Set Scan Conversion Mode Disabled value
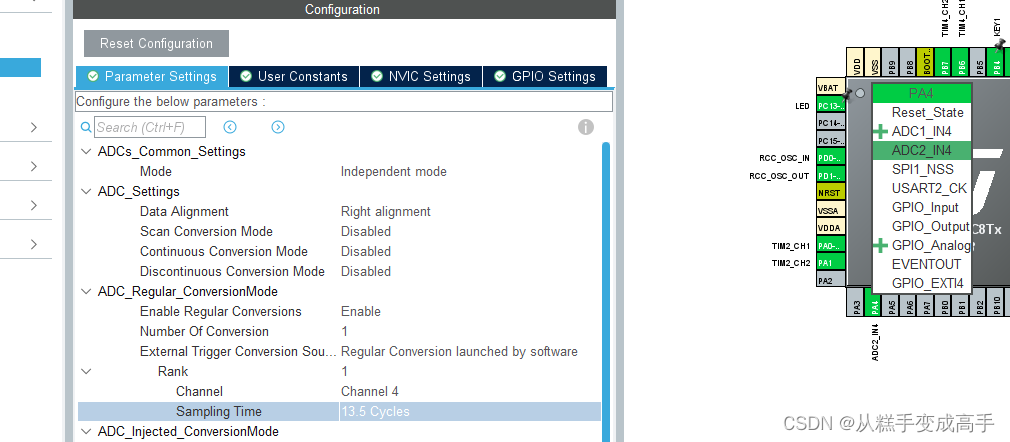This screenshot has height=442, width=1010. 366,232
